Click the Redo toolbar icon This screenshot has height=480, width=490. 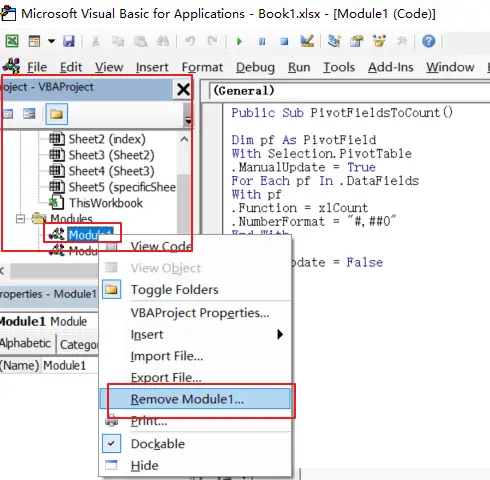(212, 41)
